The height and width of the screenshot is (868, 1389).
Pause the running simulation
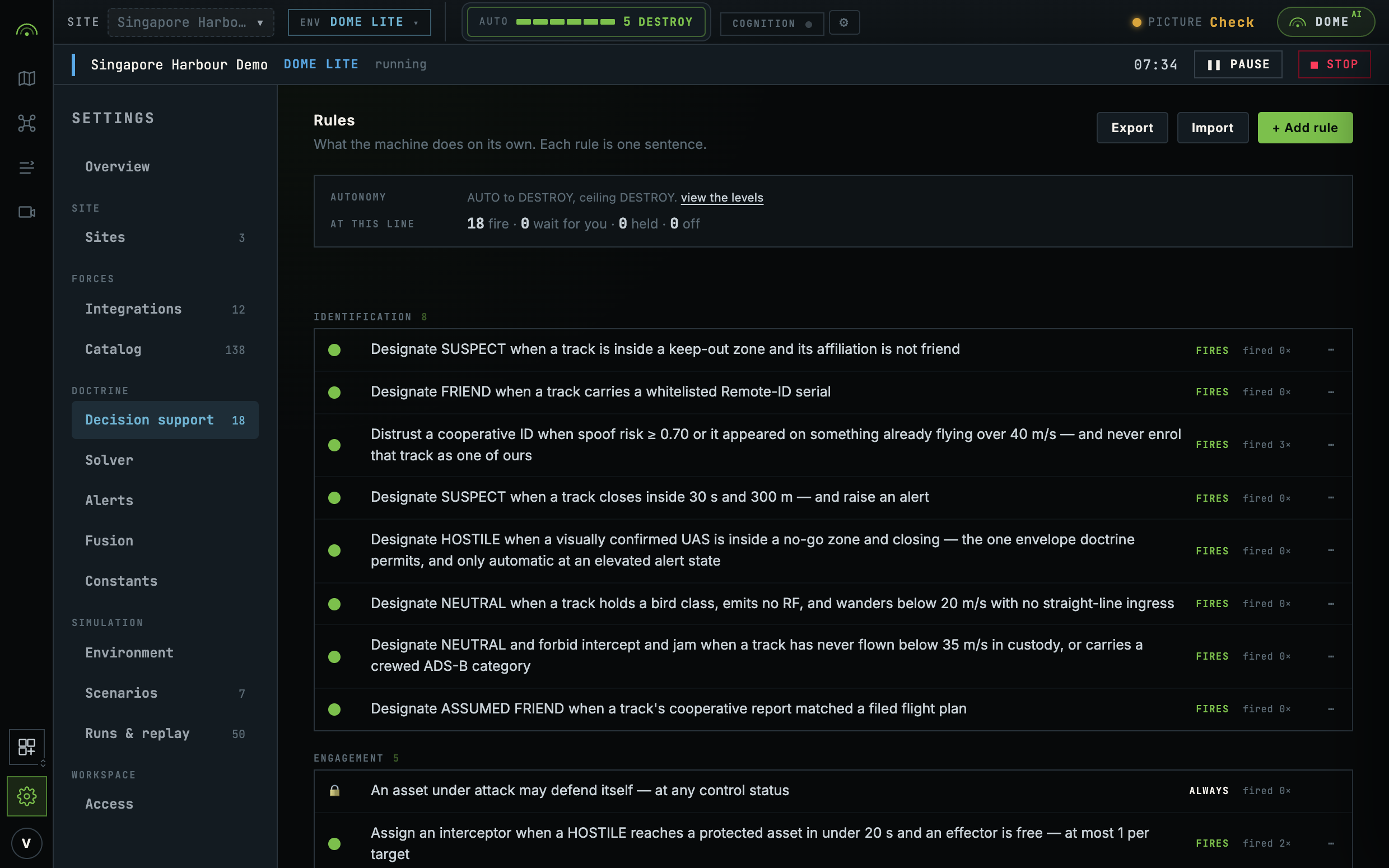coord(1238,64)
